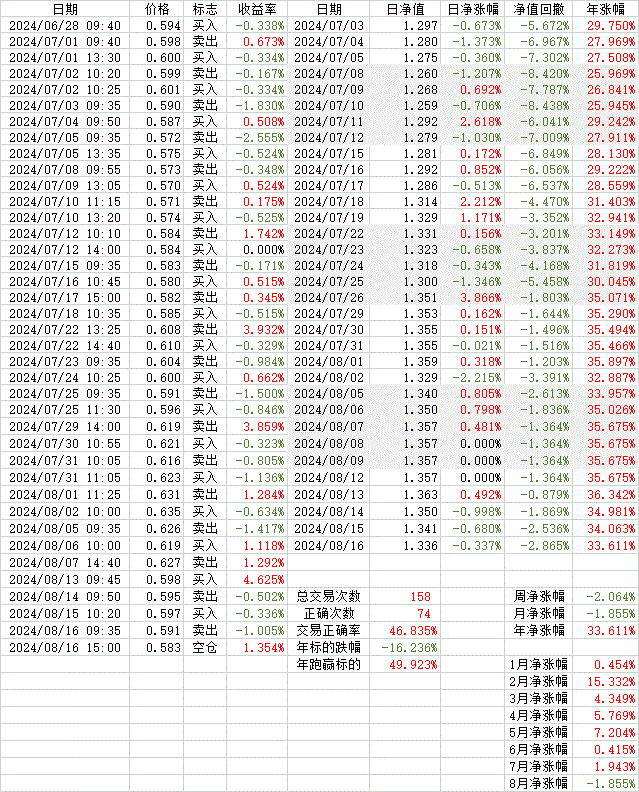Click the 年标的跌幅 label
The image size is (639, 792).
click(328, 648)
